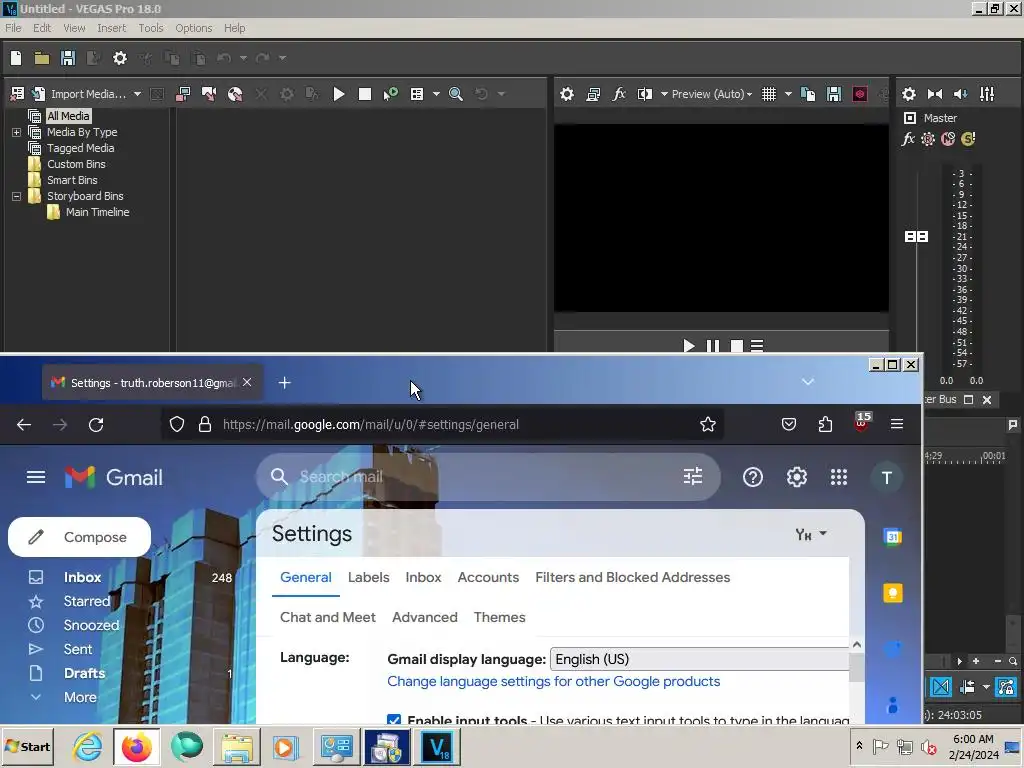Click Change language settings for other Google products

[554, 681]
